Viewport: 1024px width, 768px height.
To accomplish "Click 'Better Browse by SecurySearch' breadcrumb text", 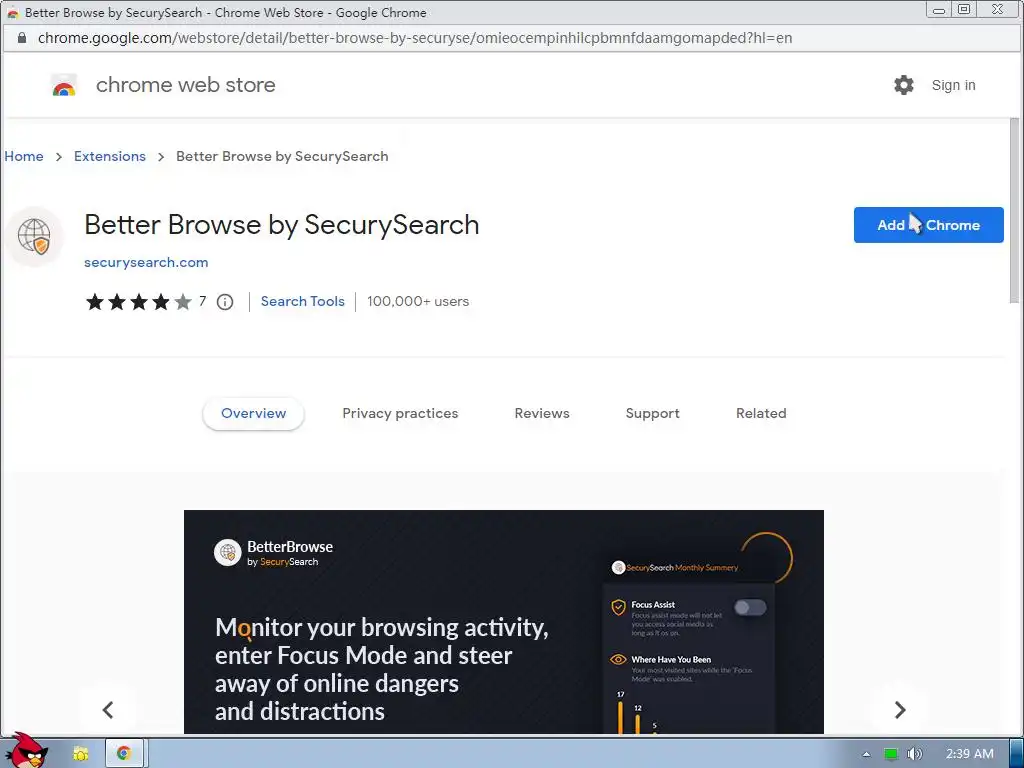I will [282, 157].
